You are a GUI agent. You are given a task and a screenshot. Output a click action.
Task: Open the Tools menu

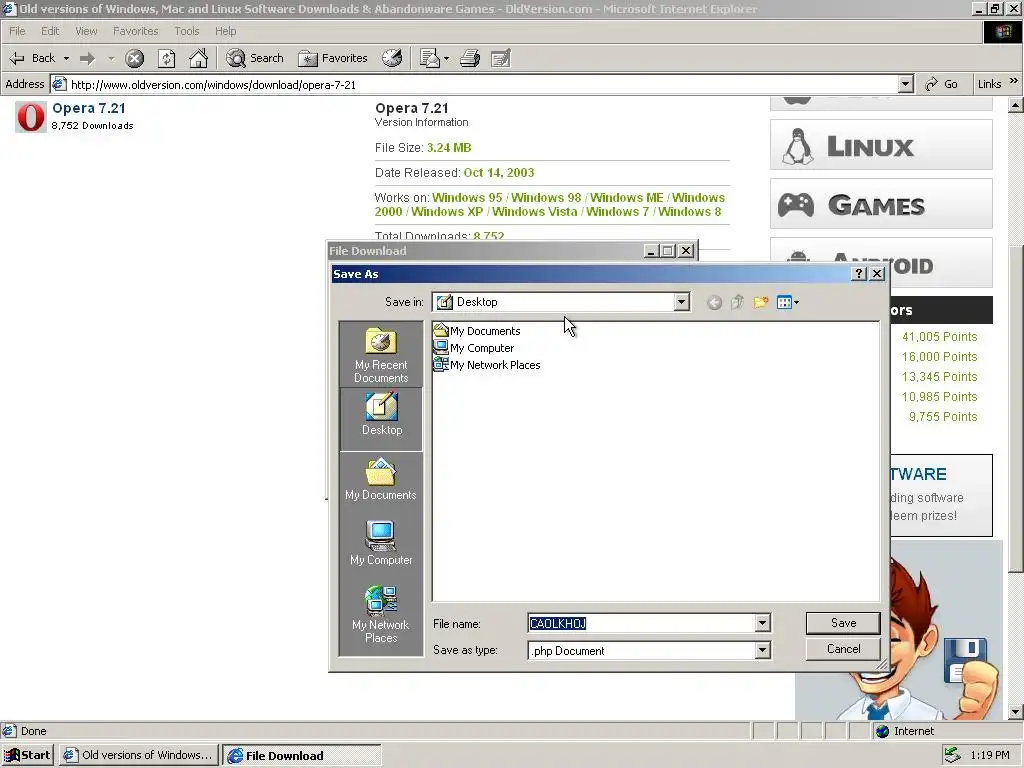click(186, 31)
